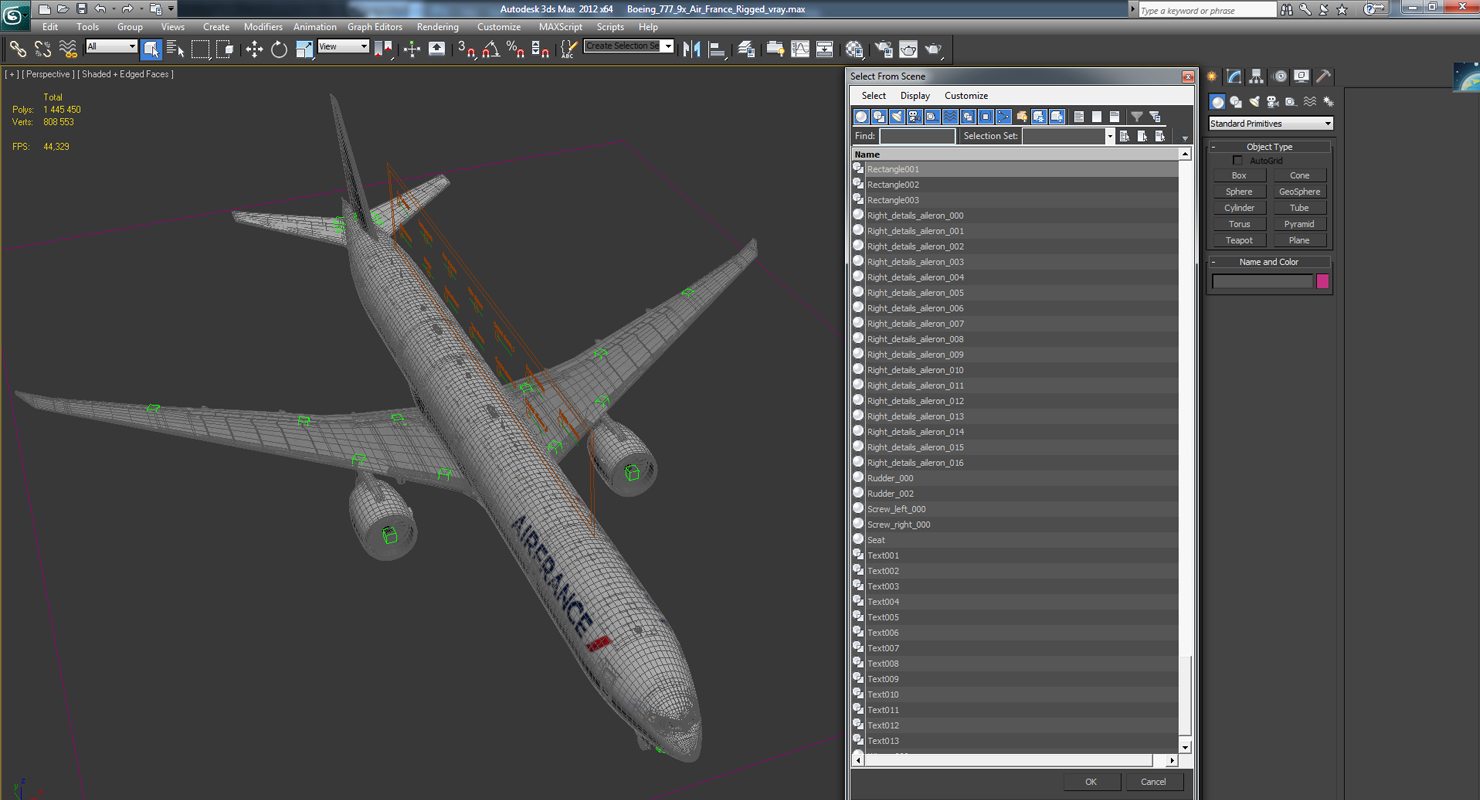The image size is (1480, 800).
Task: Switch to the Hierarchy command panel
Action: pyautogui.click(x=1256, y=76)
